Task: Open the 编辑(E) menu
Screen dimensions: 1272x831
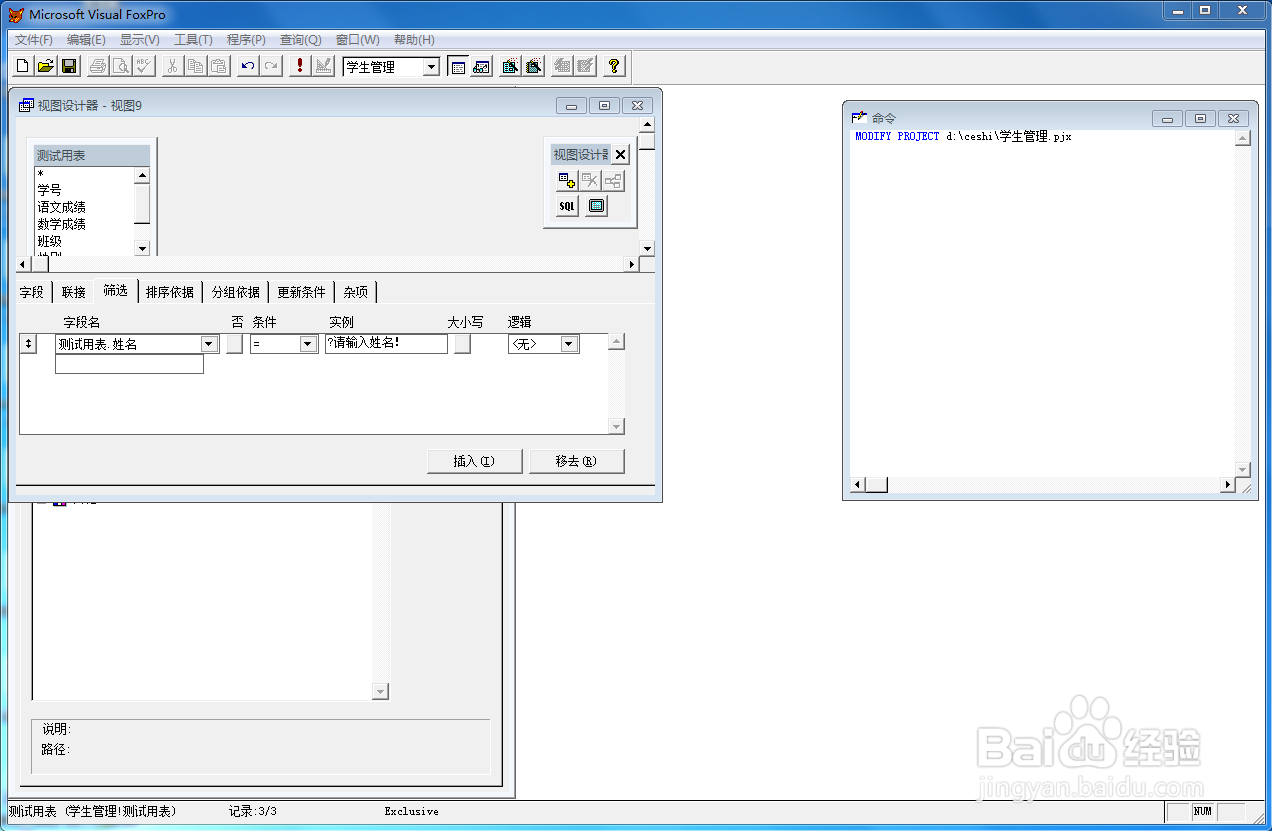Action: pyautogui.click(x=86, y=40)
